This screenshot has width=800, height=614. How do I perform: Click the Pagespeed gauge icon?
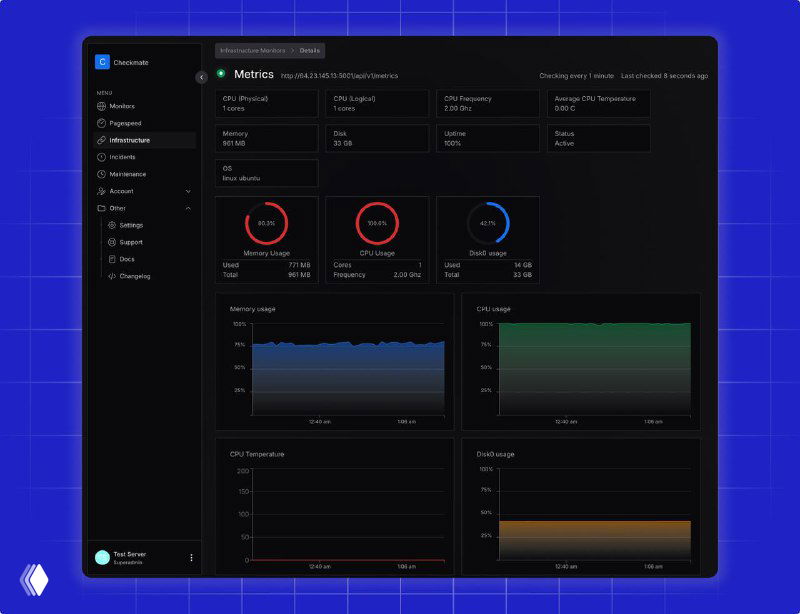pyautogui.click(x=101, y=123)
